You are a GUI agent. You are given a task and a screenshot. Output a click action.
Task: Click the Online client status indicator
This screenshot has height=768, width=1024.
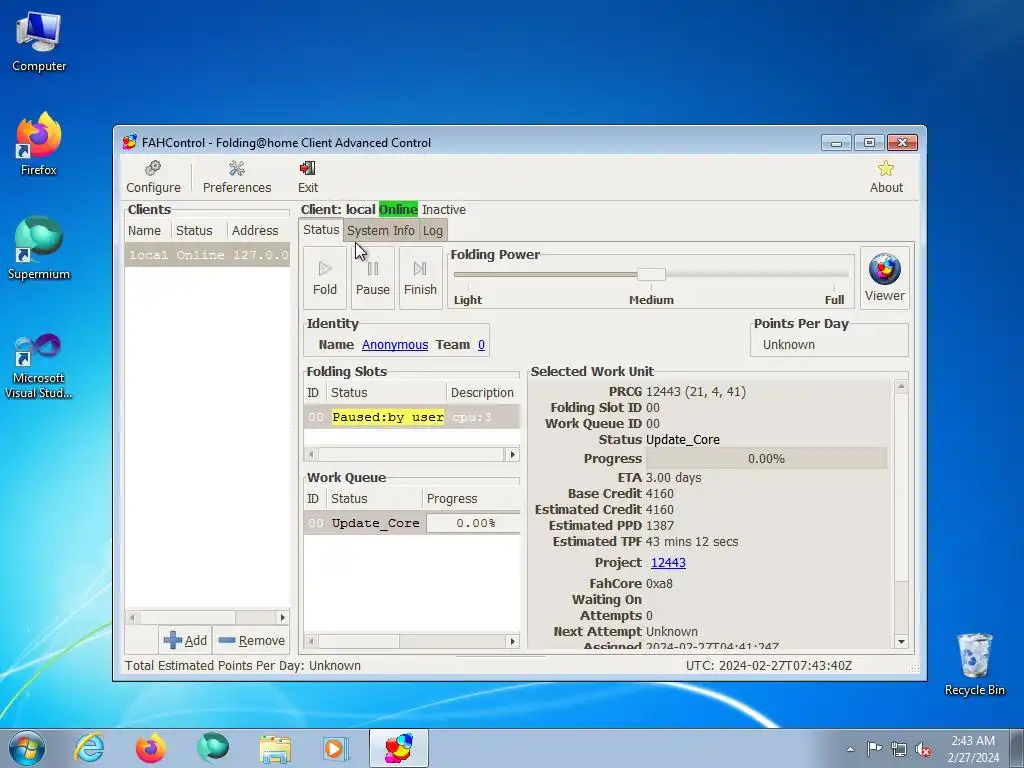(x=398, y=210)
